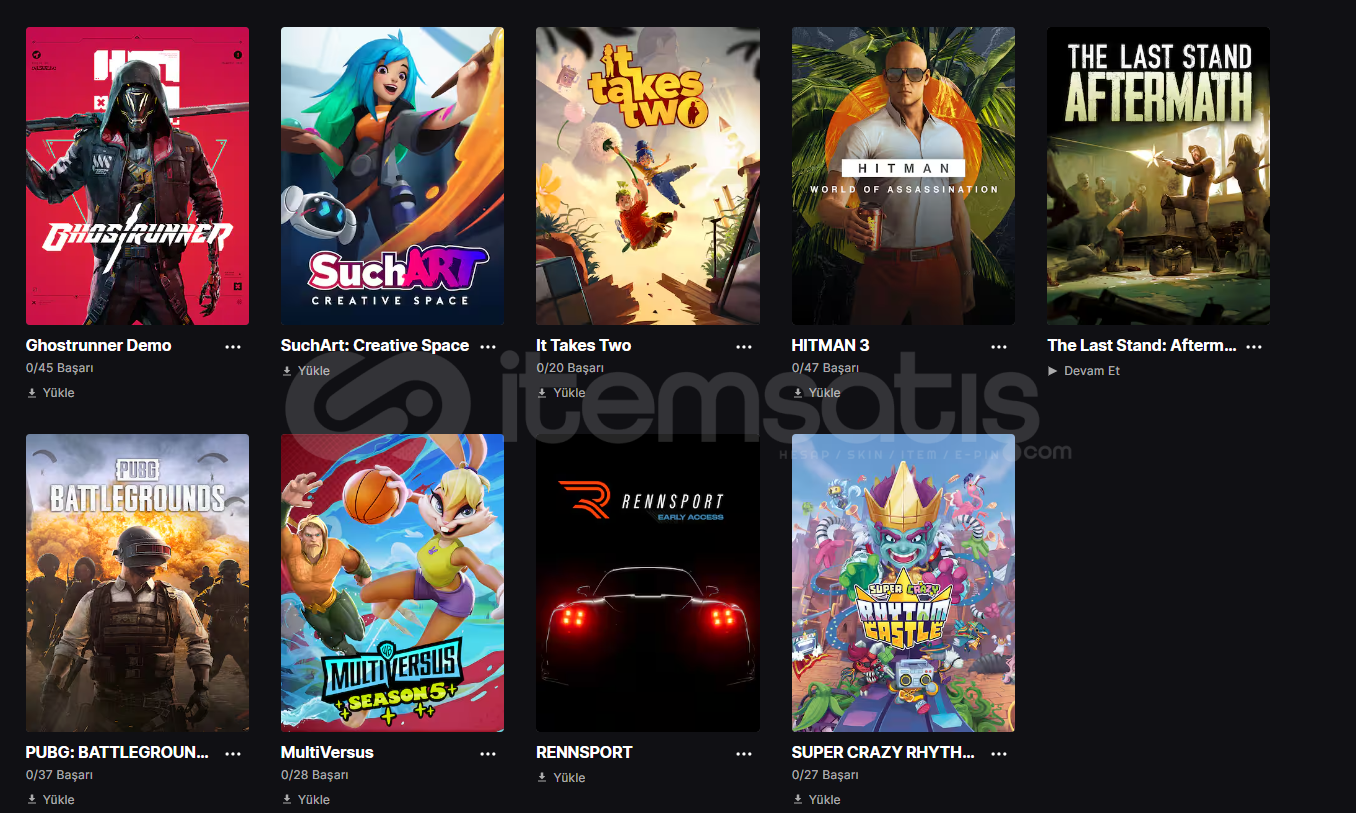The image size is (1356, 813).
Task: Click Yükle under Ghostrunner Demo
Action: 51,393
